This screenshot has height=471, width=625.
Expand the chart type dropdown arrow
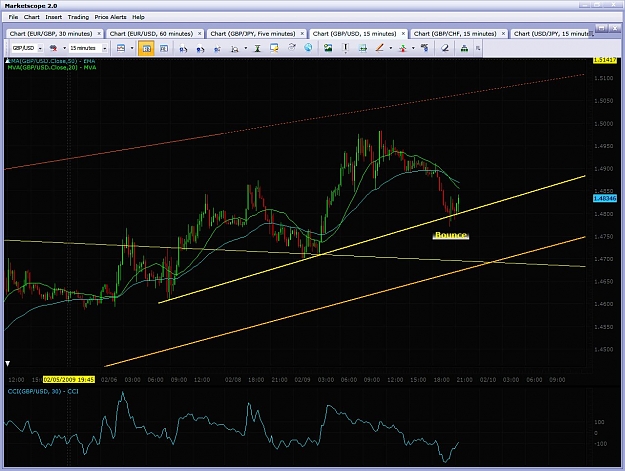[132, 48]
